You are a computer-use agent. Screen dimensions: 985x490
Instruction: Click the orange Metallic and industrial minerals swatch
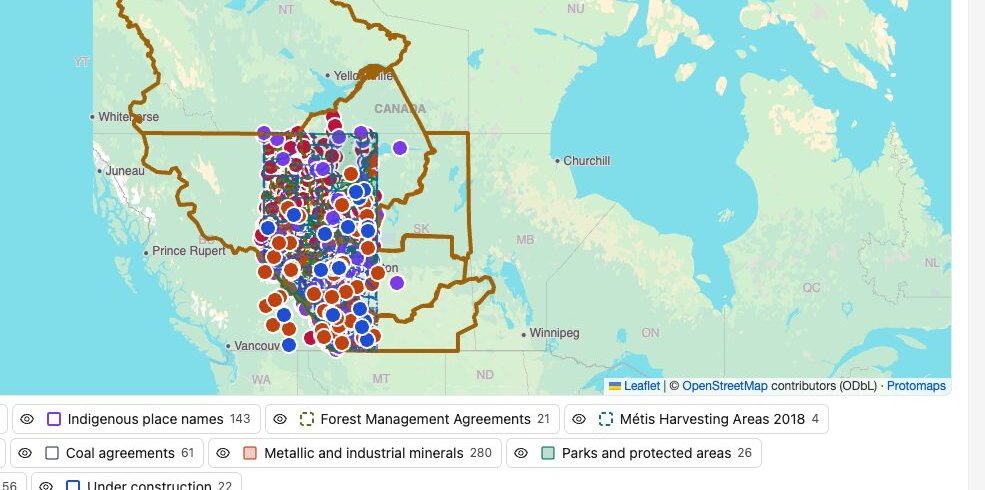(x=250, y=453)
